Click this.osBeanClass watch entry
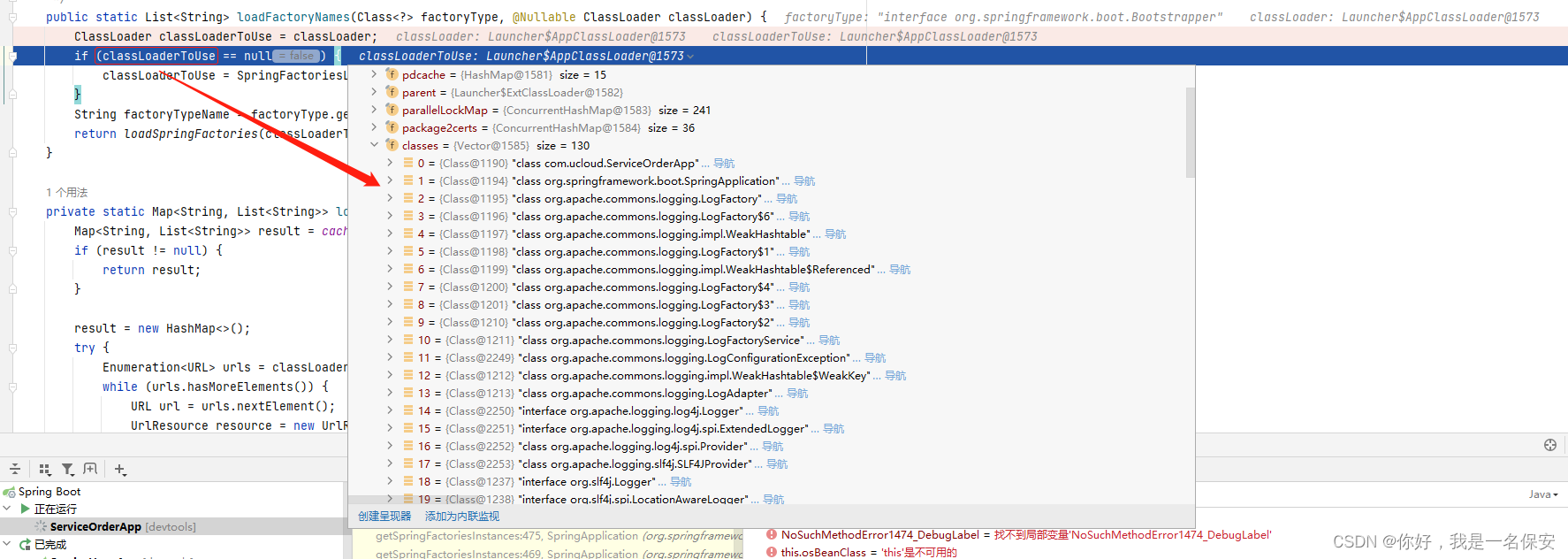Screen dimensions: 1568x559 click(x=869, y=552)
